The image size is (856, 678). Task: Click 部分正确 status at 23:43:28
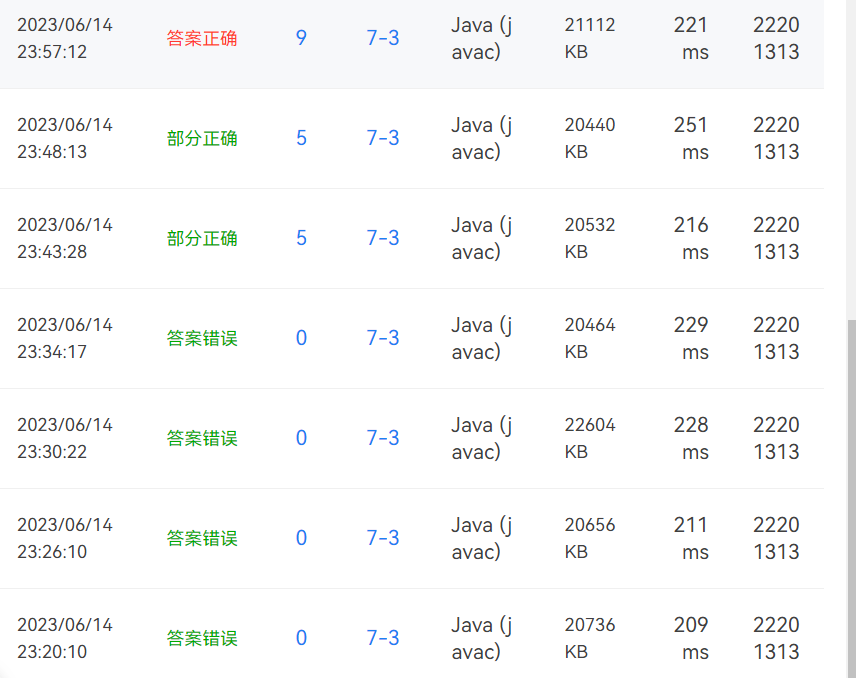click(202, 238)
